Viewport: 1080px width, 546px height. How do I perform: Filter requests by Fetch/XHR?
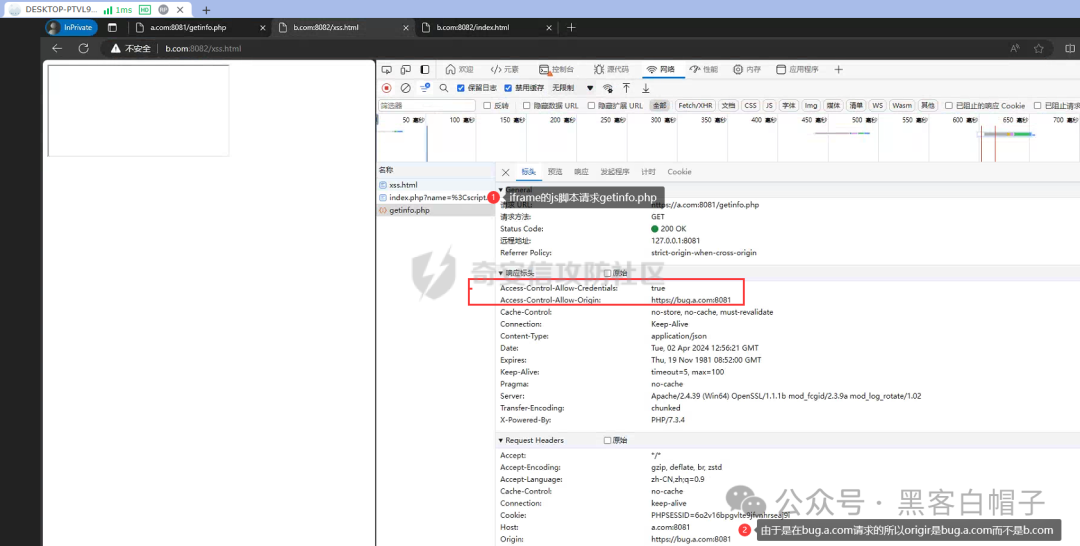[695, 106]
